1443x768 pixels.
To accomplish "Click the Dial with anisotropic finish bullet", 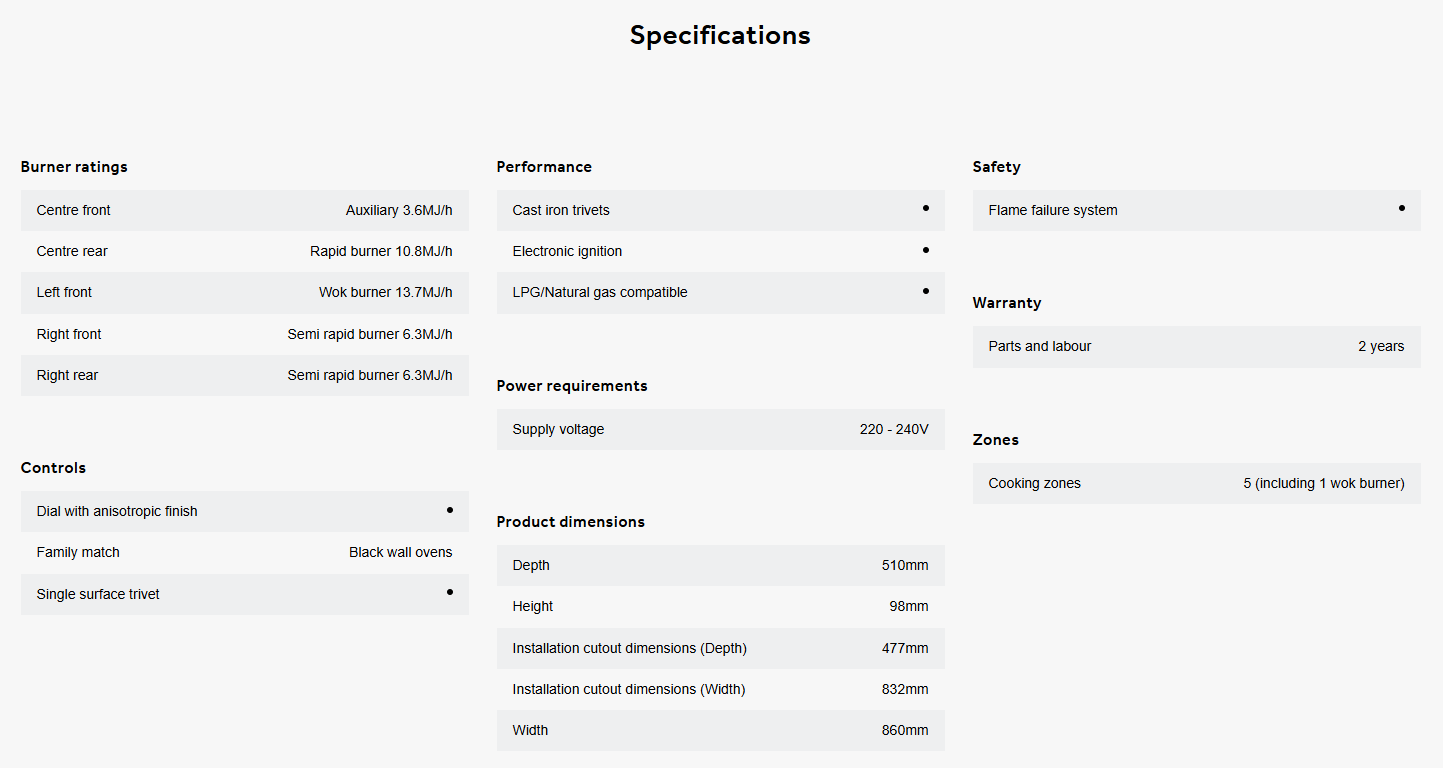I will point(450,510).
